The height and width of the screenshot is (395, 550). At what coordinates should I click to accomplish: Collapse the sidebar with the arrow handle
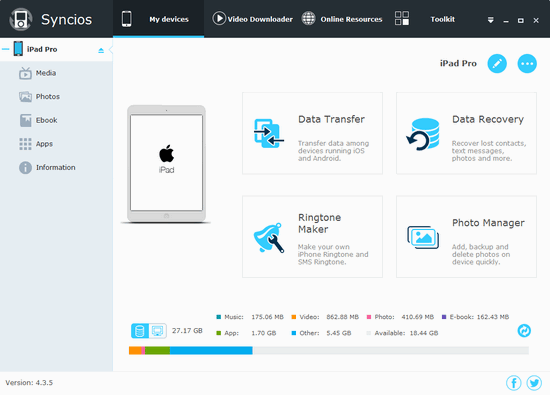(x=111, y=50)
